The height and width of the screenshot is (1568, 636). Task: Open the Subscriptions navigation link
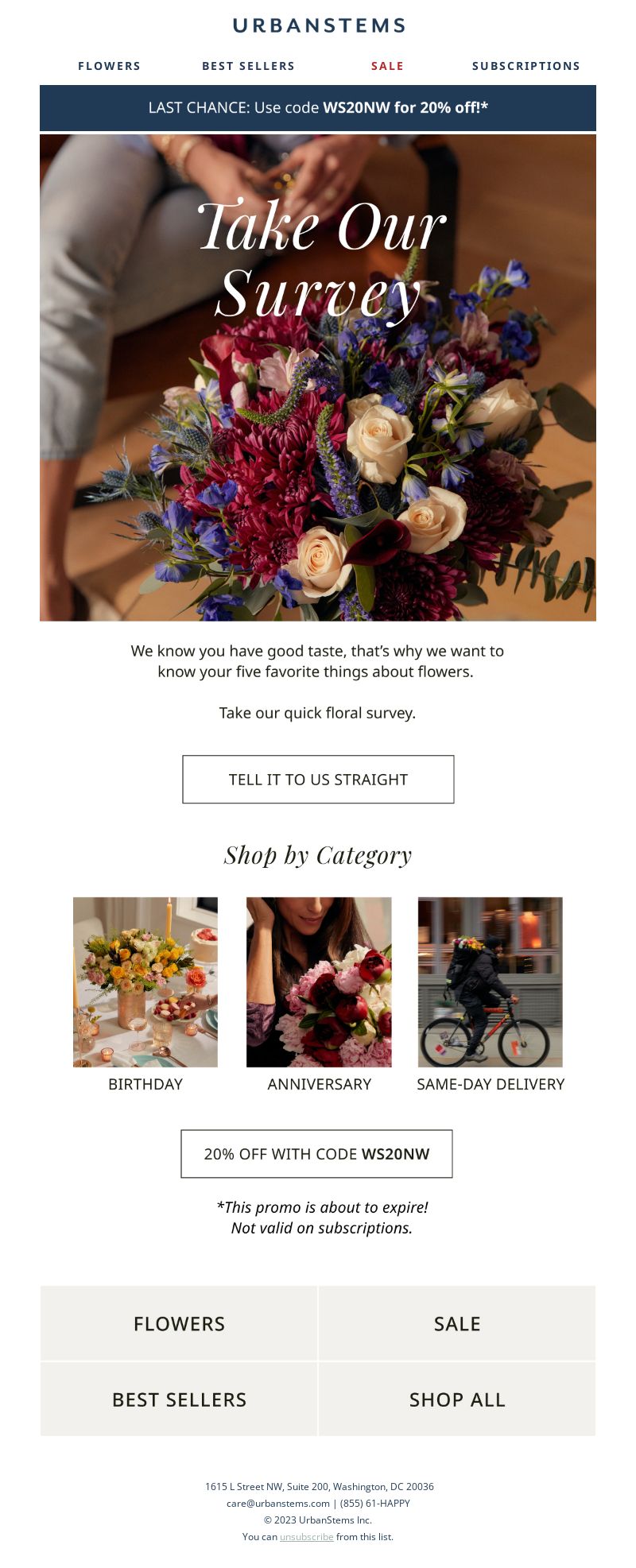(x=526, y=66)
